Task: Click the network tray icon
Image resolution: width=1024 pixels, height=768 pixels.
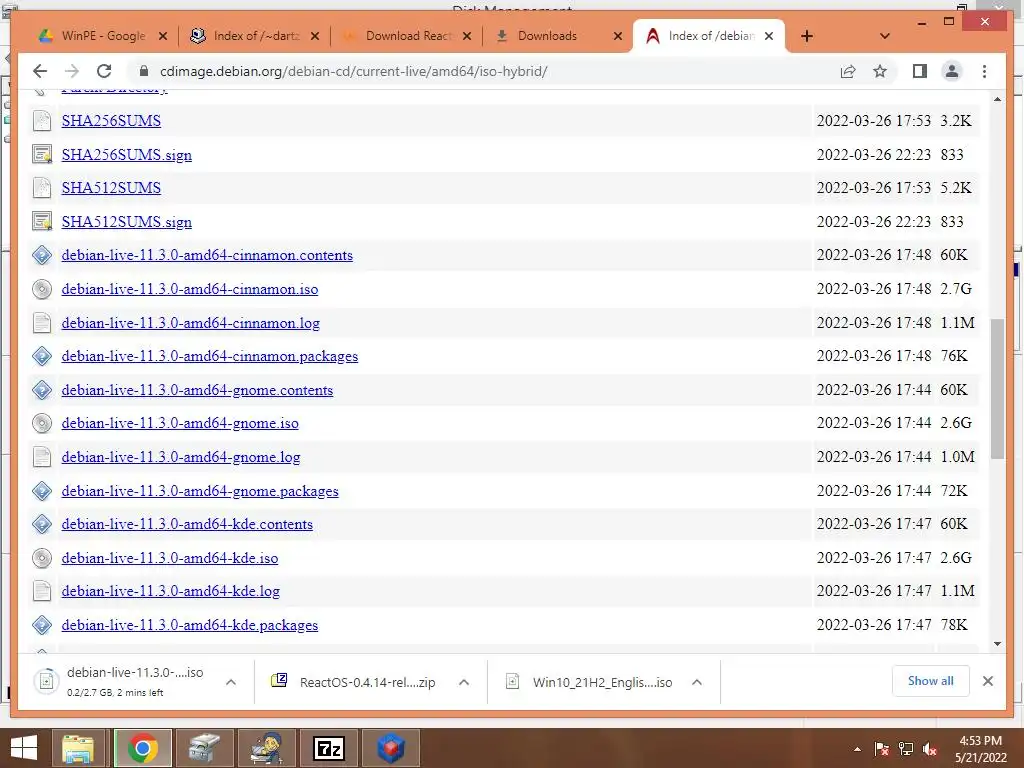Action: pos(906,749)
